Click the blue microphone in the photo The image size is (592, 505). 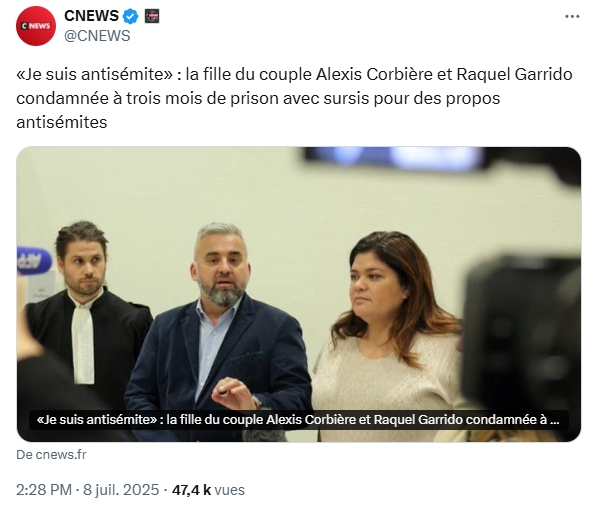pos(33,261)
